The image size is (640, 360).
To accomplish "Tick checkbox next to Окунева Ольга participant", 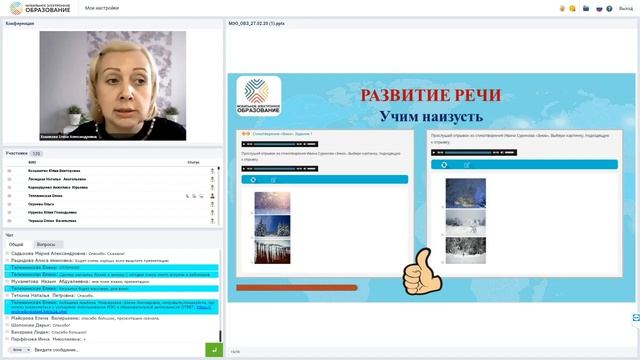I will coord(9,204).
